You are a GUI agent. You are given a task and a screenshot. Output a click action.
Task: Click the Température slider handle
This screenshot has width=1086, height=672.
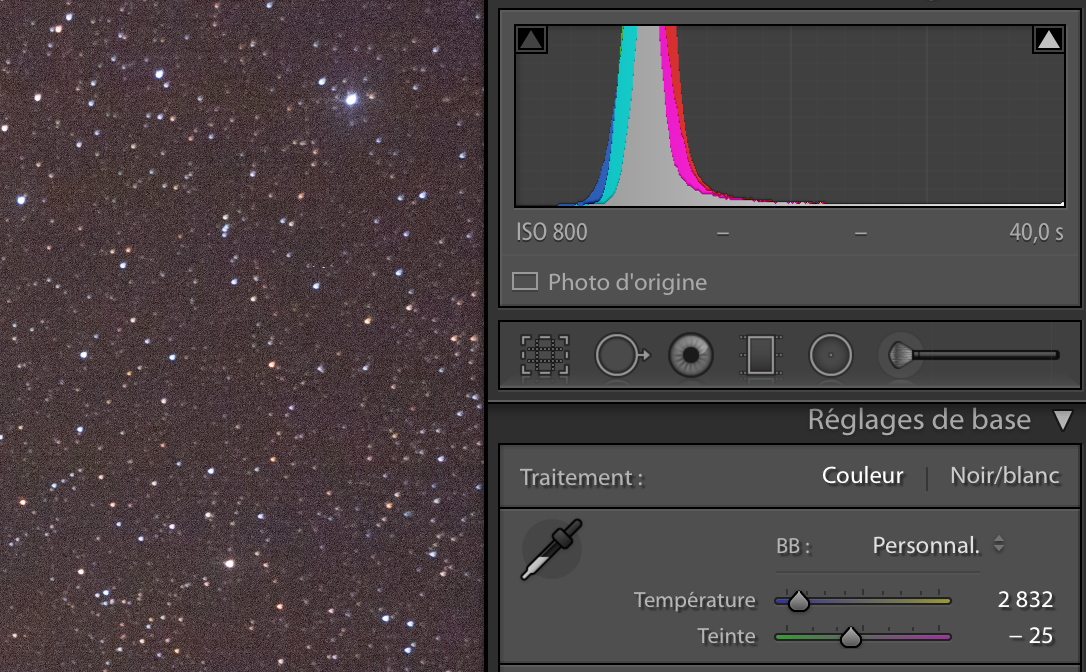pyautogui.click(x=799, y=601)
